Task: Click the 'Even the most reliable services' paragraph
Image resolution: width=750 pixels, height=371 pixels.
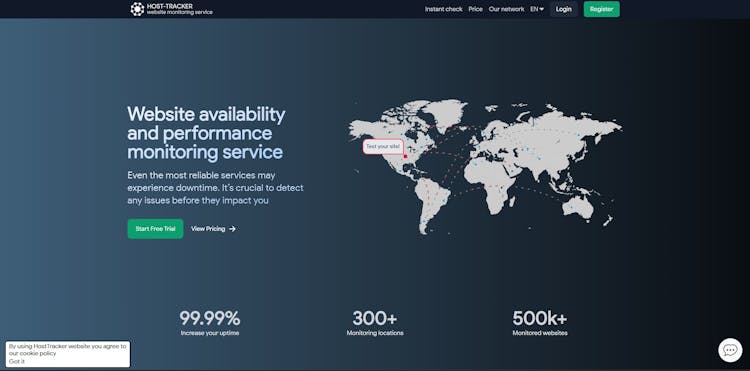Action: tap(215, 188)
